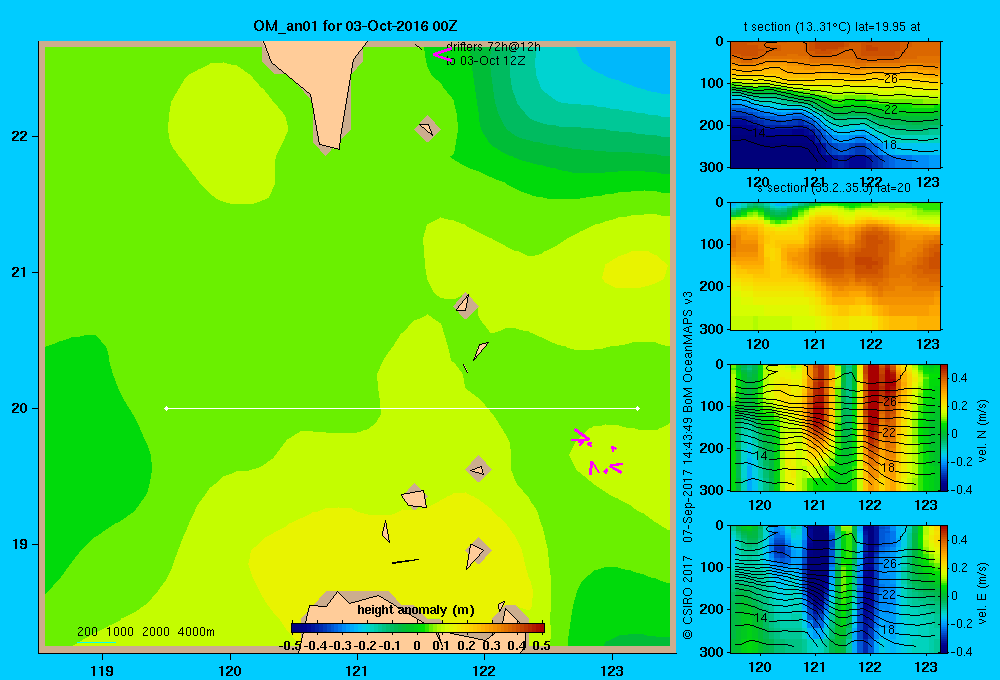Viewport: 1000px width, 680px height.
Task: Click the magenta drifter arrow beside the drifters label
Action: tap(442, 55)
